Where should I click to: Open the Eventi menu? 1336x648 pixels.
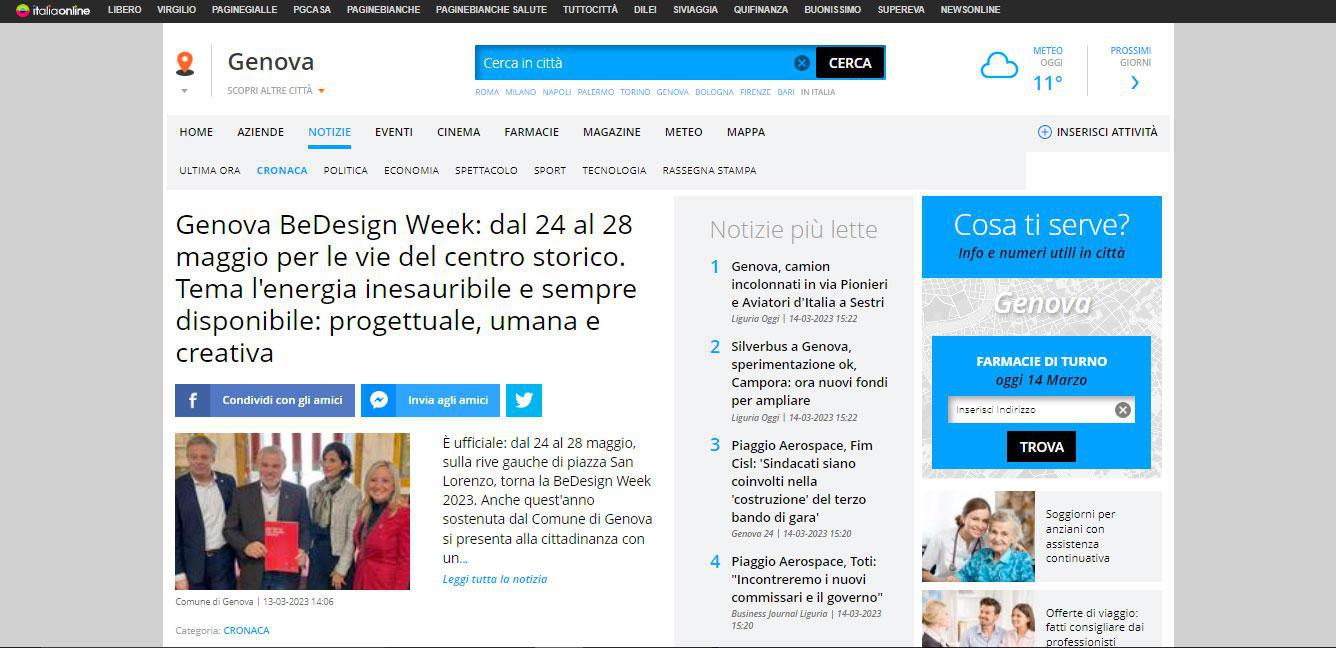(x=394, y=132)
